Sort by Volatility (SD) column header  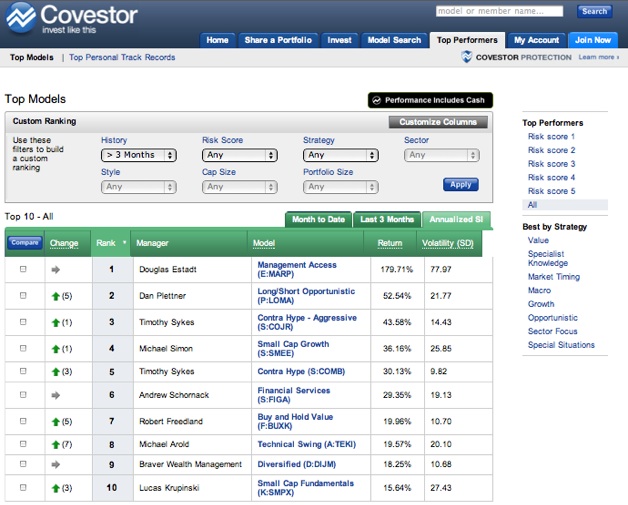[x=448, y=243]
